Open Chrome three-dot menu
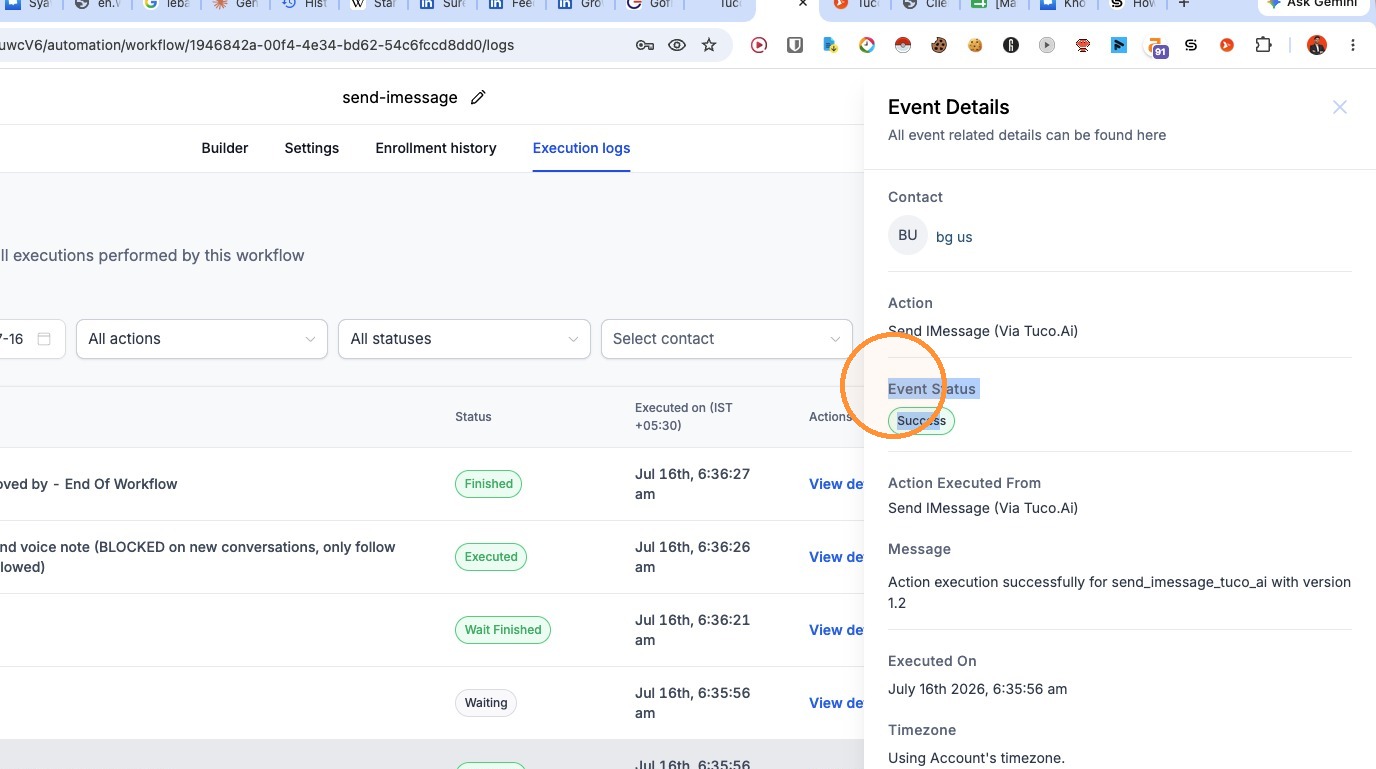This screenshot has width=1376, height=769. pyautogui.click(x=1353, y=45)
